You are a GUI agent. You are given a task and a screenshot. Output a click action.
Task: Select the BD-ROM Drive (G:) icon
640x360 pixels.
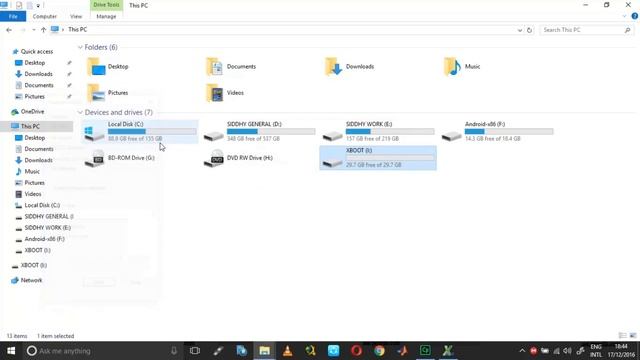coord(95,158)
